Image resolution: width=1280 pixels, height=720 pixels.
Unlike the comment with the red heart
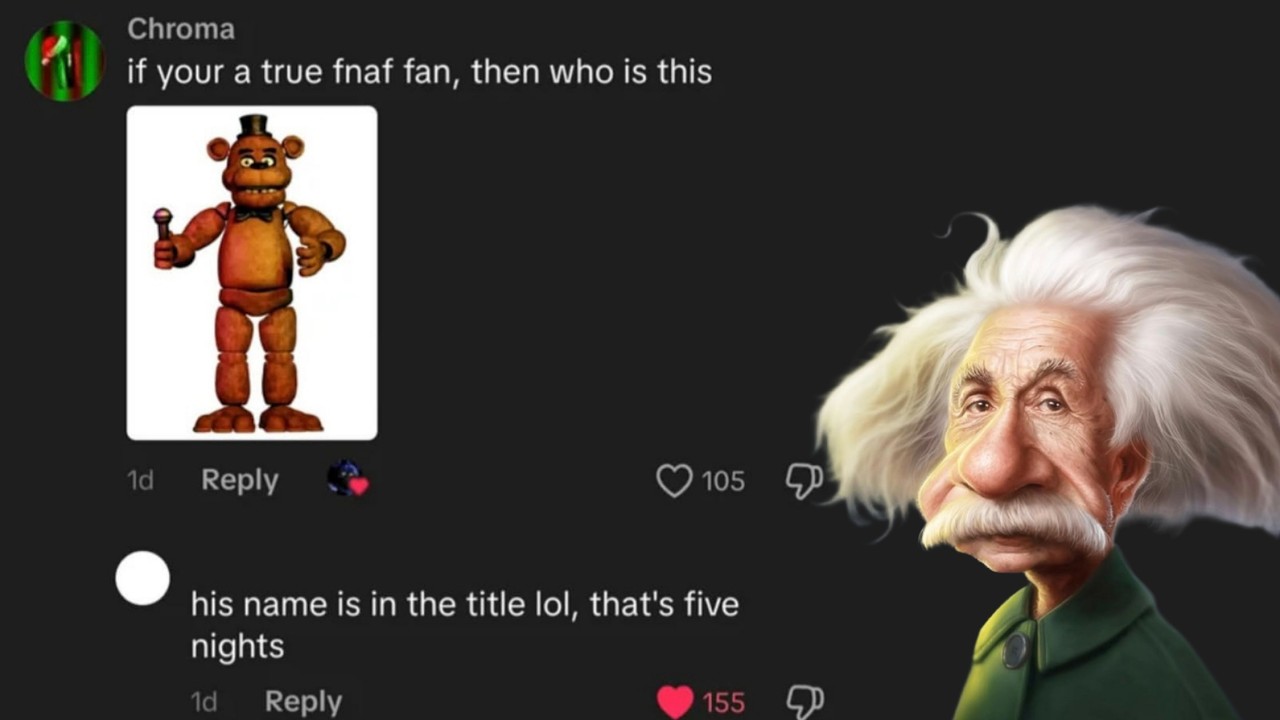pyautogui.click(x=675, y=702)
